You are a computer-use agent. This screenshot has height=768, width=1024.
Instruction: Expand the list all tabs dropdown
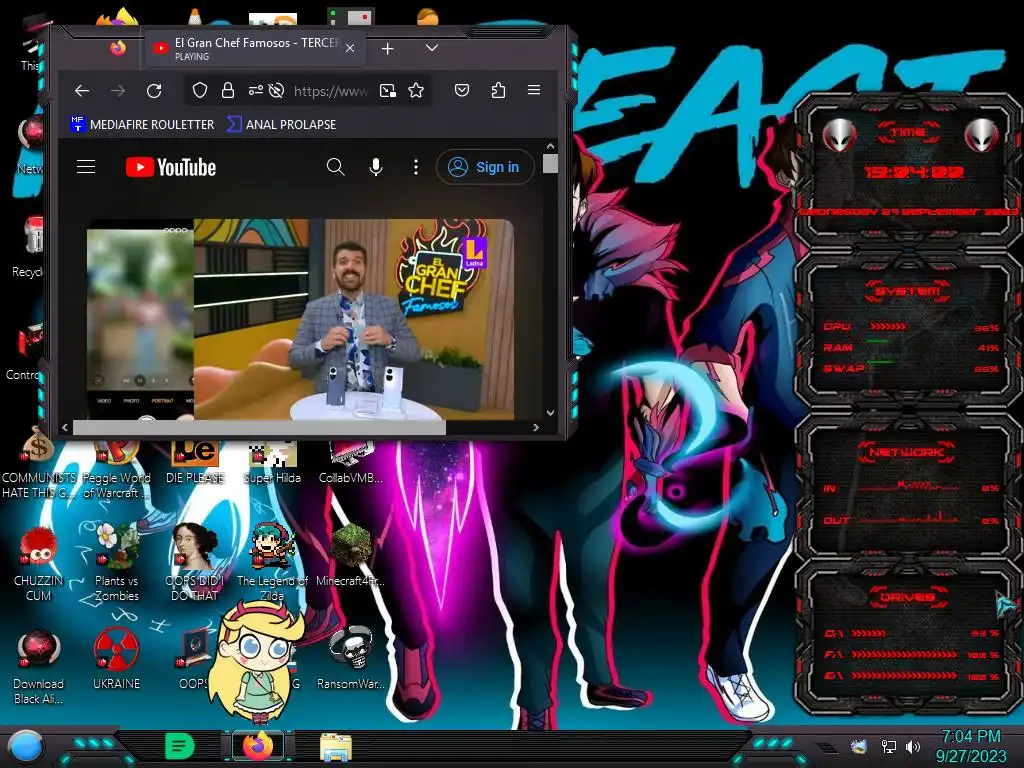pos(432,48)
